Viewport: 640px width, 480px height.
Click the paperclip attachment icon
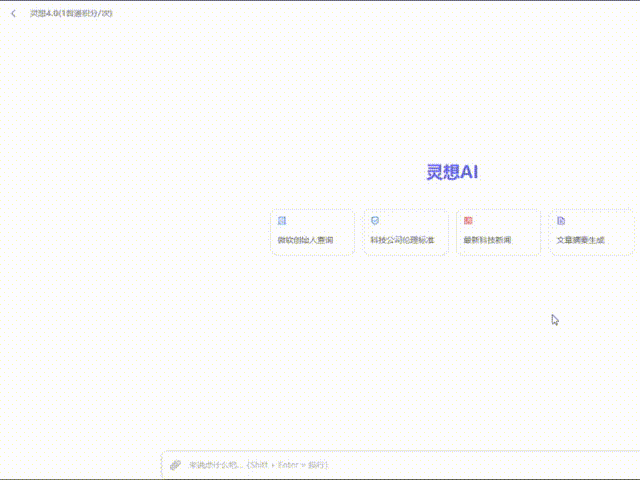click(176, 464)
